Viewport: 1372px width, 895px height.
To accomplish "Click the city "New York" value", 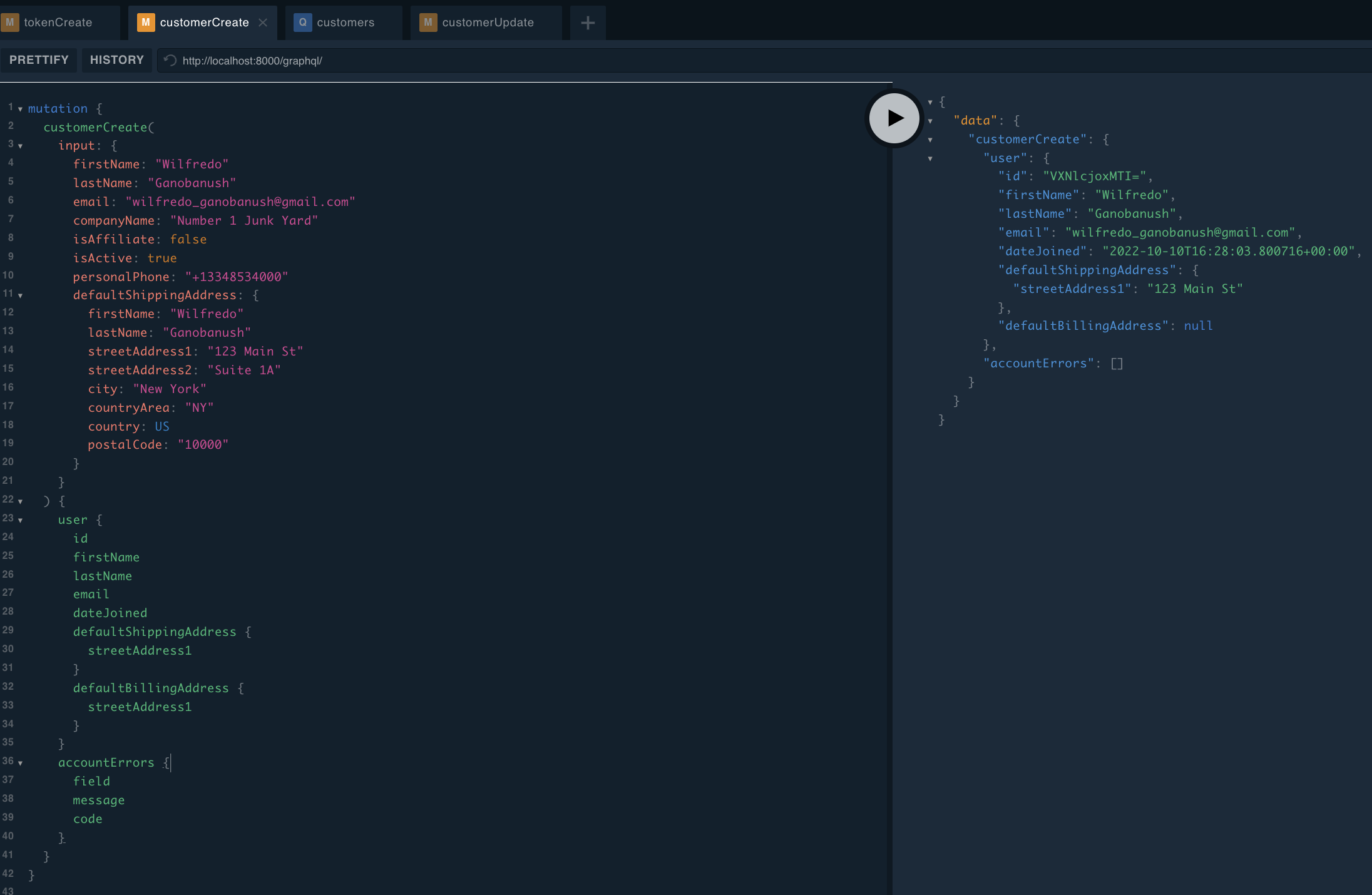I will (x=170, y=389).
